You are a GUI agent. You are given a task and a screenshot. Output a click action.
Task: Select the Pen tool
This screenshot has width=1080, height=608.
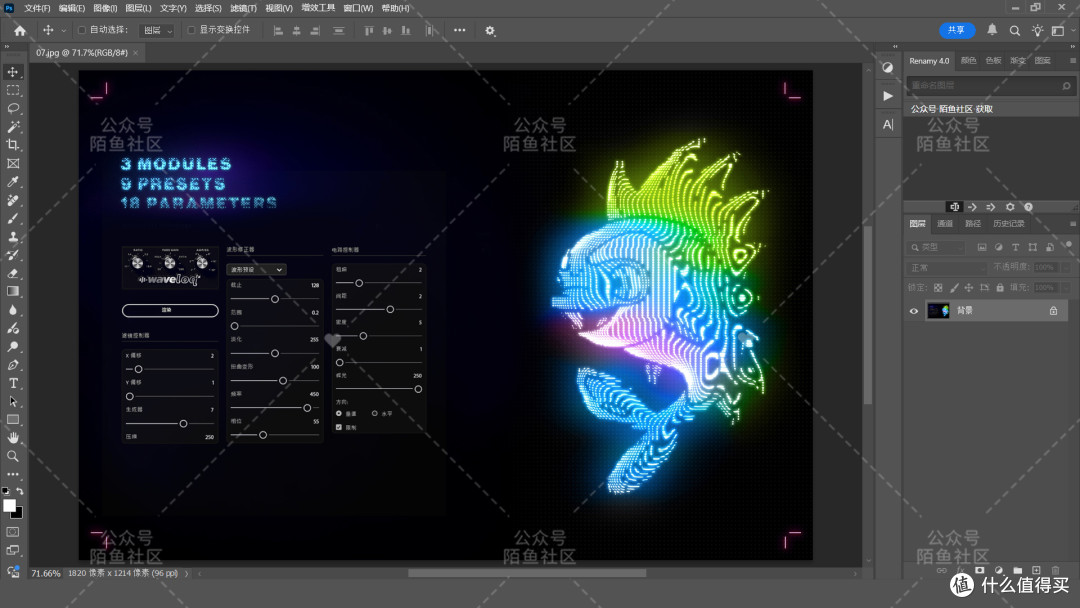[x=12, y=365]
